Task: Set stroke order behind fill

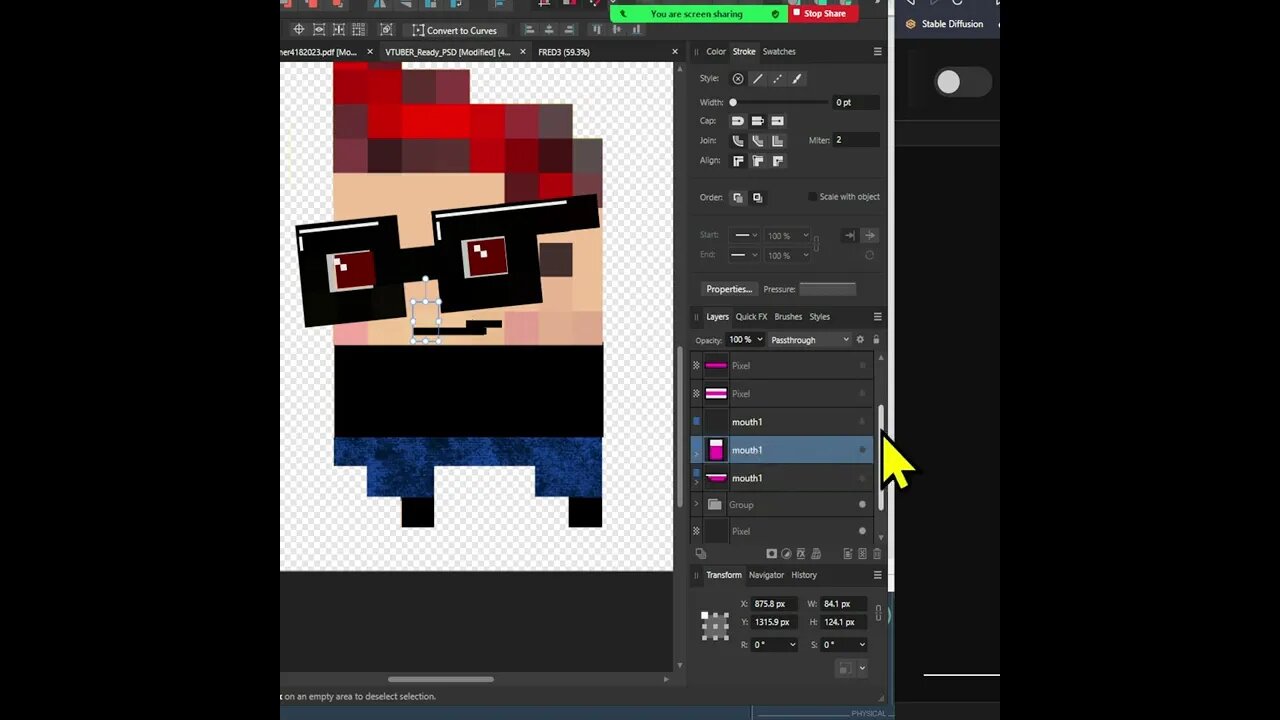Action: click(738, 197)
